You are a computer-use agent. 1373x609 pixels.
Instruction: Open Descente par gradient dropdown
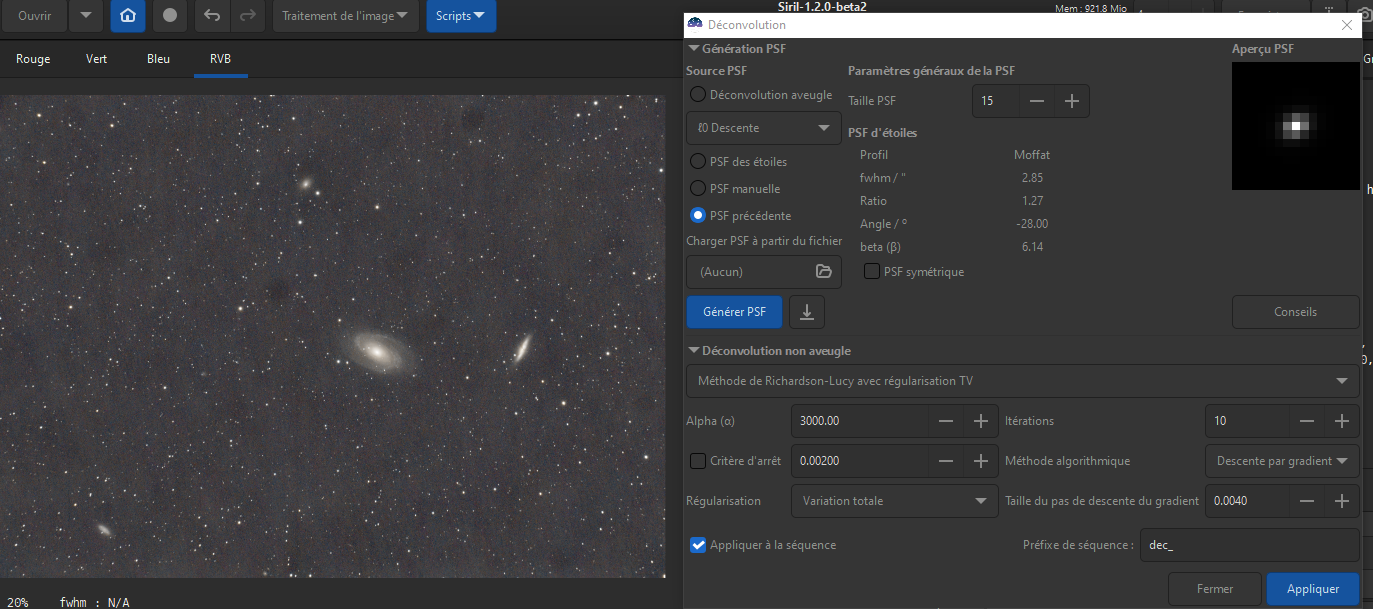tap(1282, 461)
